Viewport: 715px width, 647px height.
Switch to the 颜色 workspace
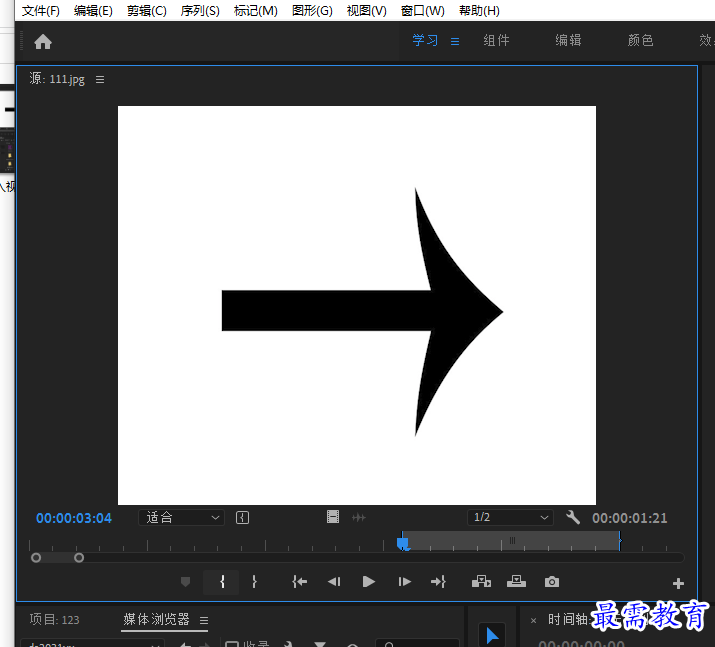tap(640, 40)
